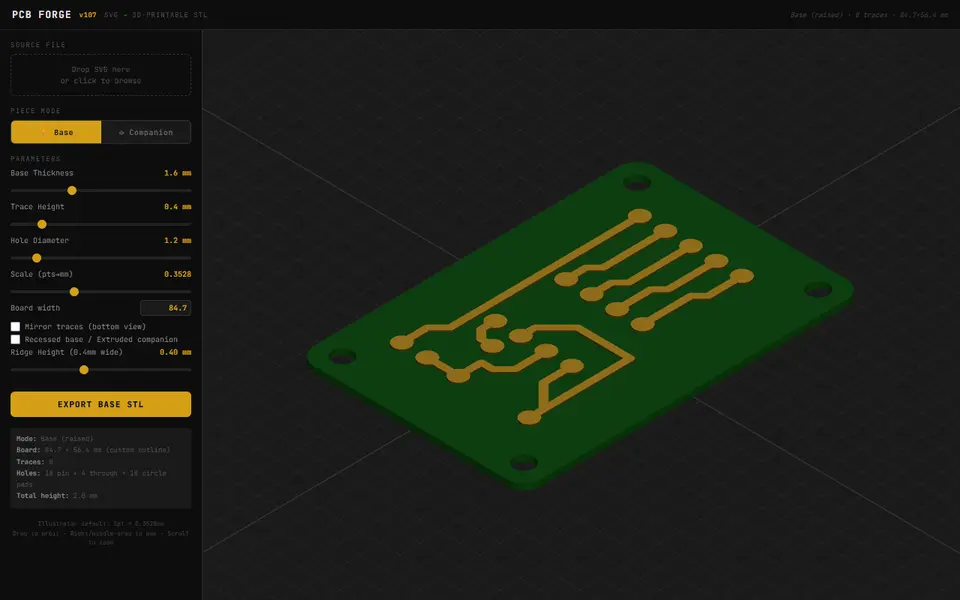
Task: Open the Drop SVG here upload zone
Action: tap(100, 75)
